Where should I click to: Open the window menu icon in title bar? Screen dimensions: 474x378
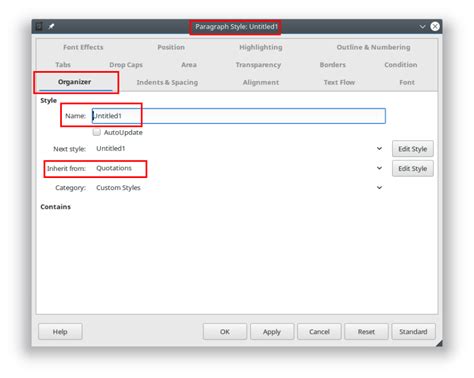(x=39, y=26)
